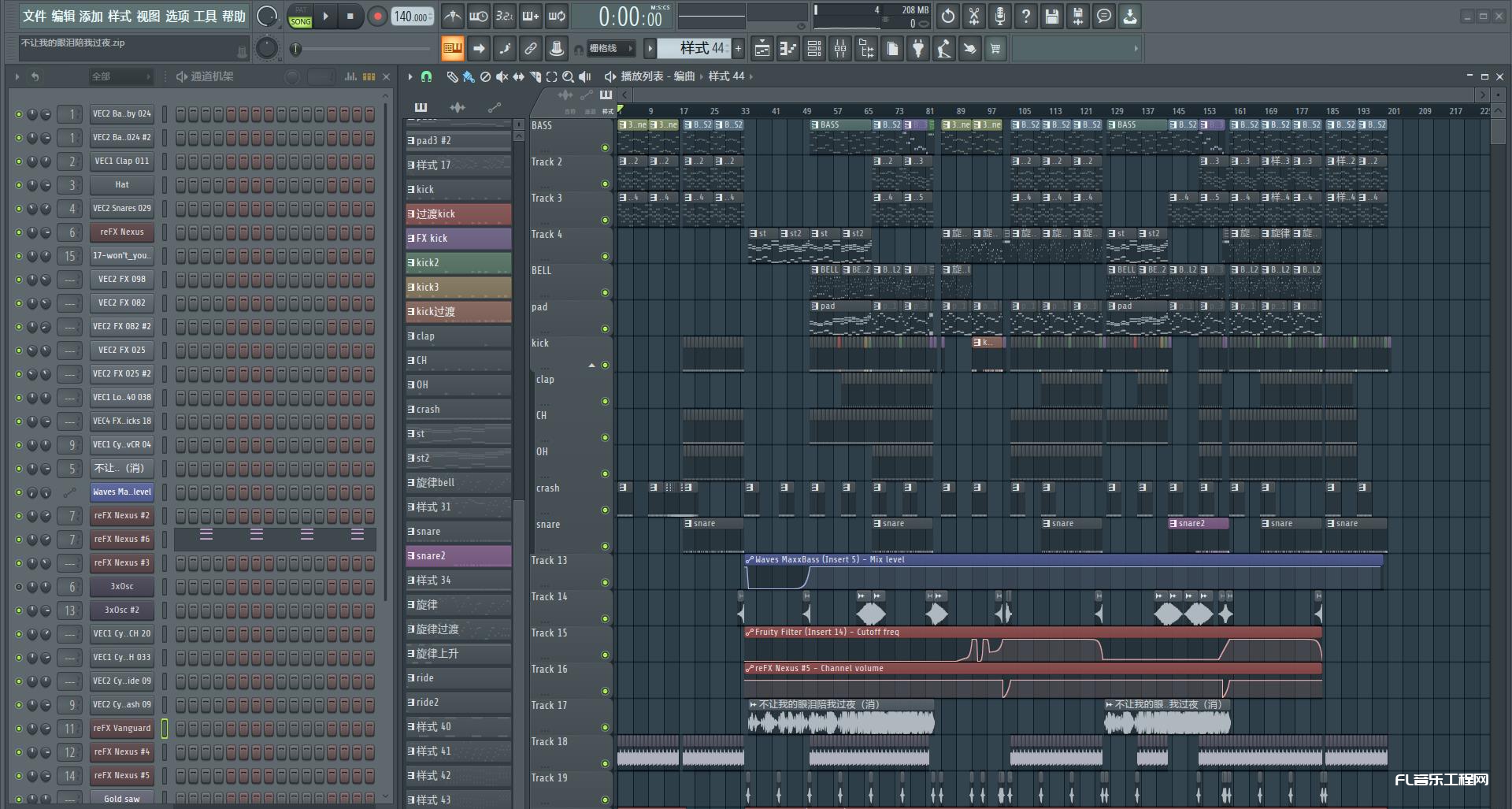This screenshot has height=809, width=1512.
Task: Toggle typing keyboard to piano icon
Action: [x=453, y=48]
